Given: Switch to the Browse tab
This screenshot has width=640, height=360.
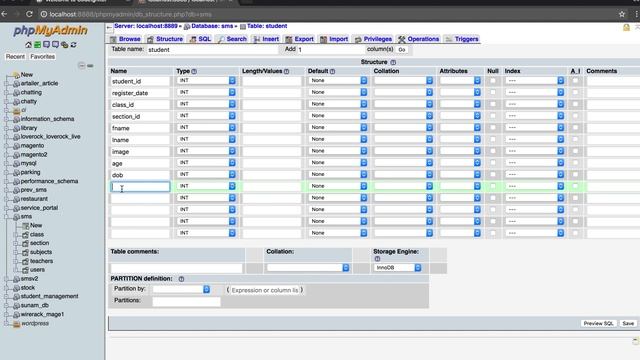Looking at the screenshot, I should pos(125,39).
